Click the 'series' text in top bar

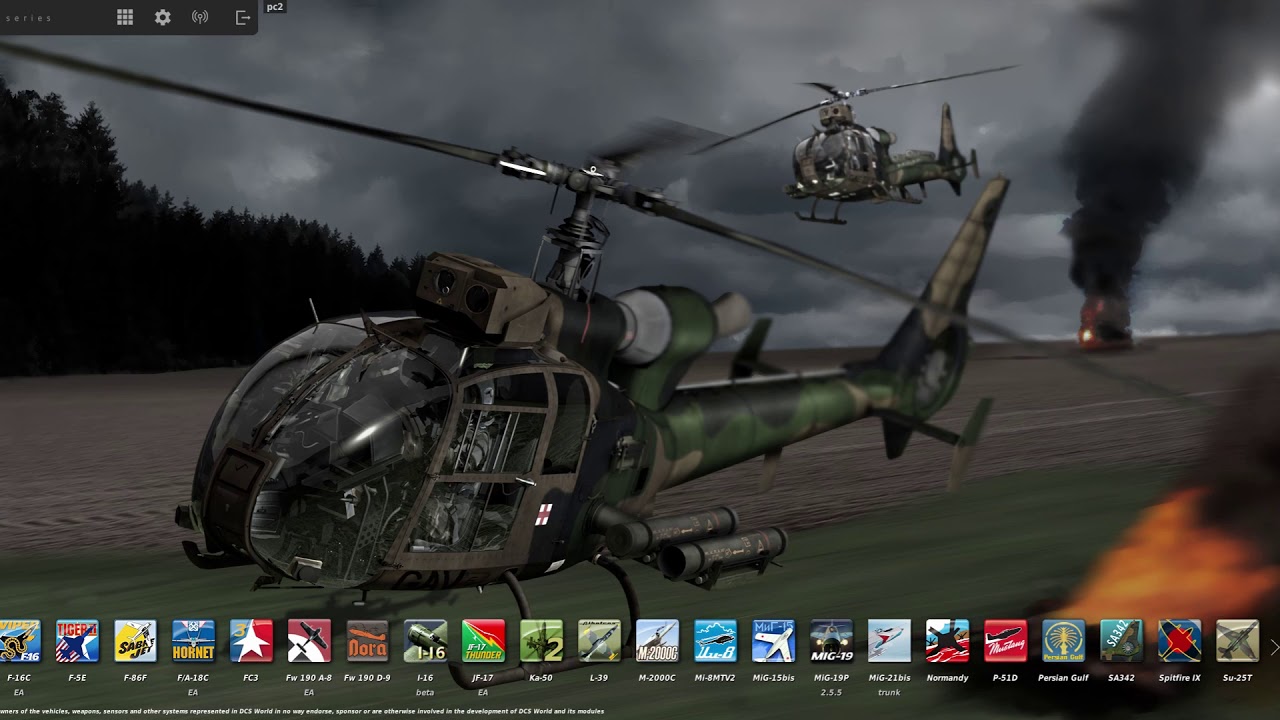click(28, 18)
